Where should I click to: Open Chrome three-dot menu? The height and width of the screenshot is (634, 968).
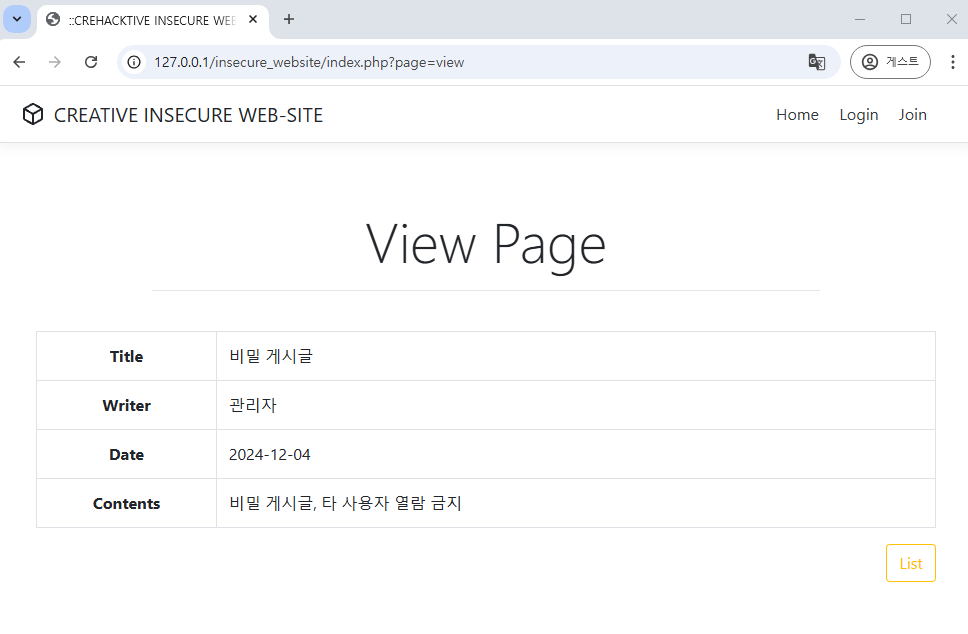click(x=953, y=62)
